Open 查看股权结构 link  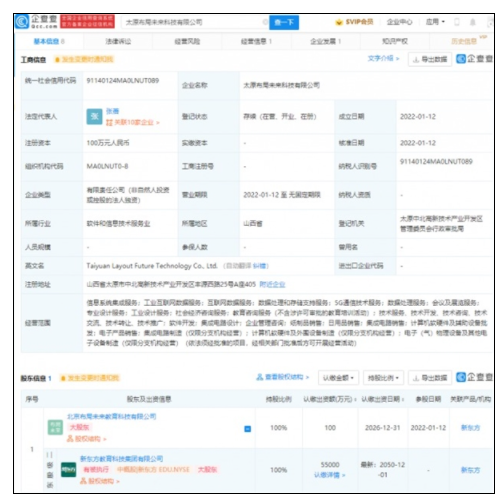pos(283,377)
